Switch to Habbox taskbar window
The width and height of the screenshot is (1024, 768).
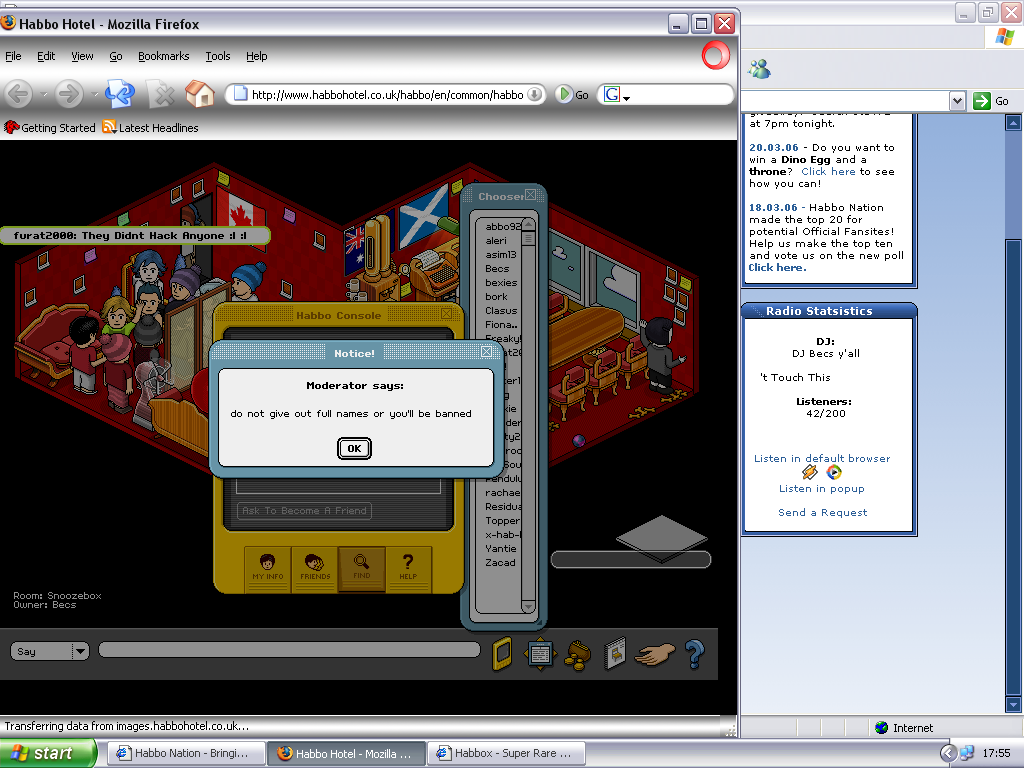505,753
